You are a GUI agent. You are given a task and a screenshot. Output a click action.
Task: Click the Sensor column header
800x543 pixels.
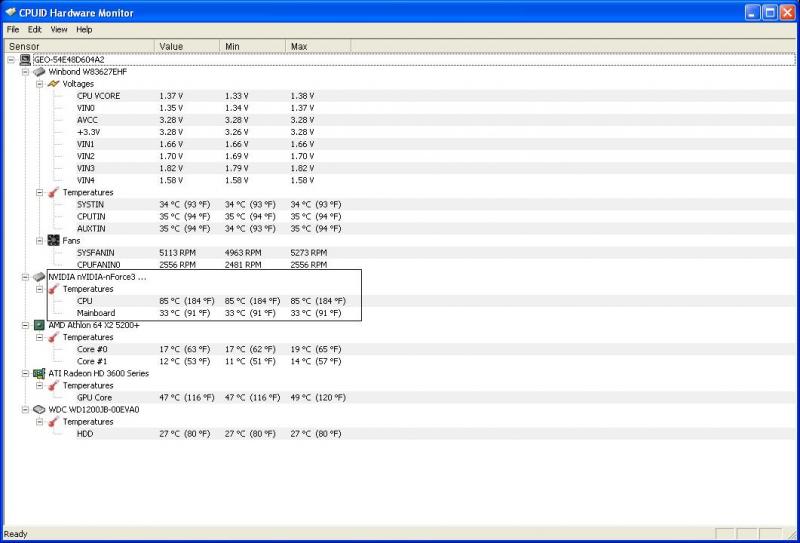pos(79,46)
